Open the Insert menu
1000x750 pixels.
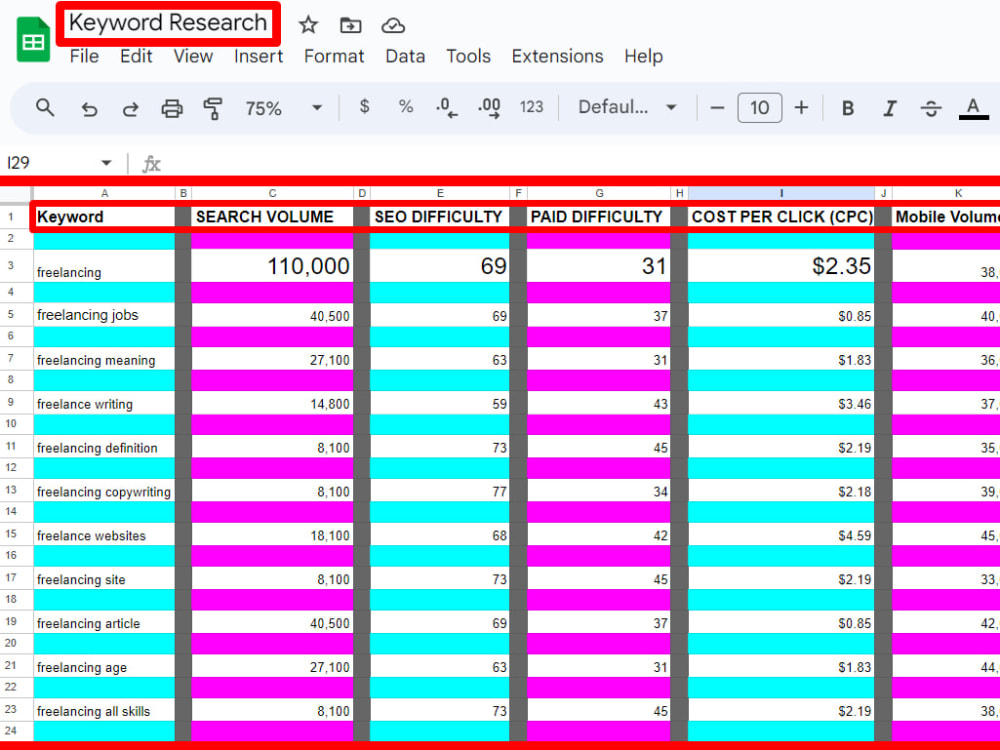[258, 56]
